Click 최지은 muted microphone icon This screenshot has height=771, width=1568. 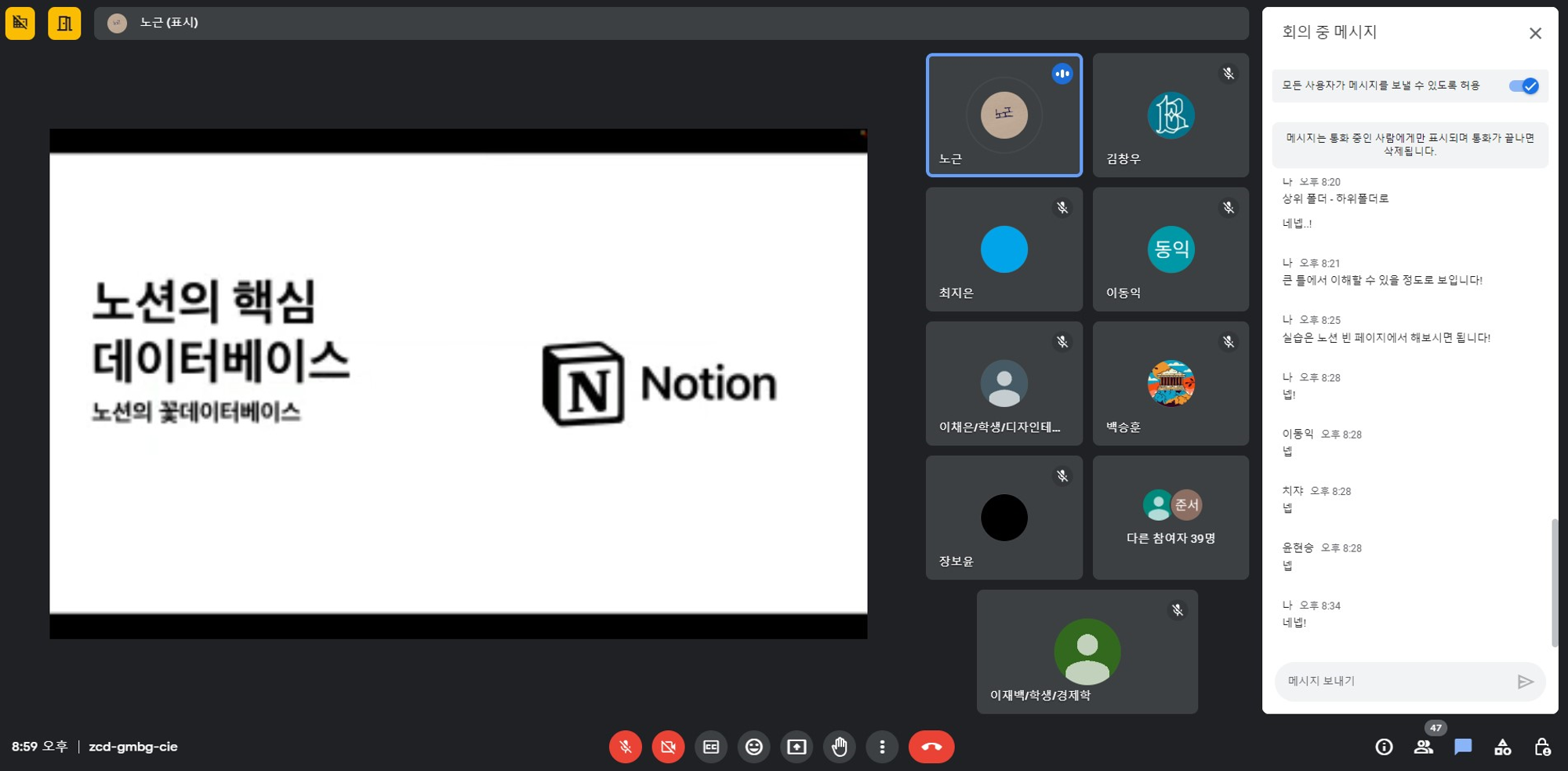1062,208
